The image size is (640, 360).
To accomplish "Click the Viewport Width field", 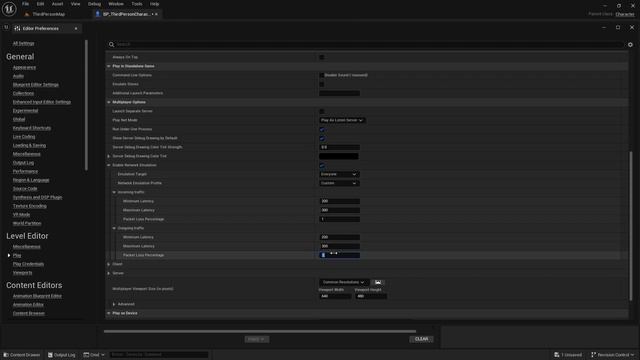I will click(335, 296).
